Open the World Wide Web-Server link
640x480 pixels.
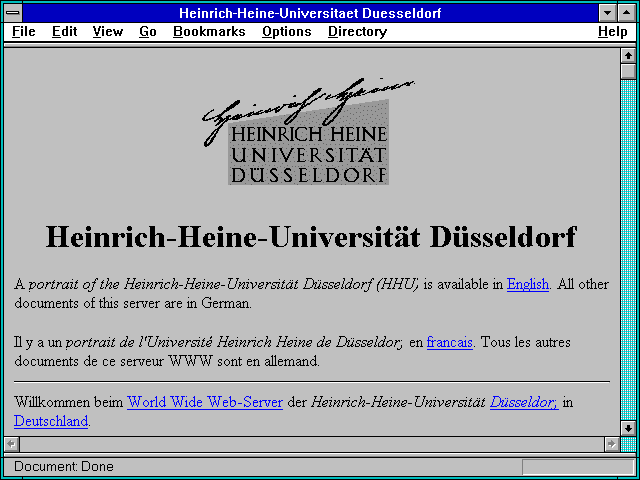(x=205, y=402)
